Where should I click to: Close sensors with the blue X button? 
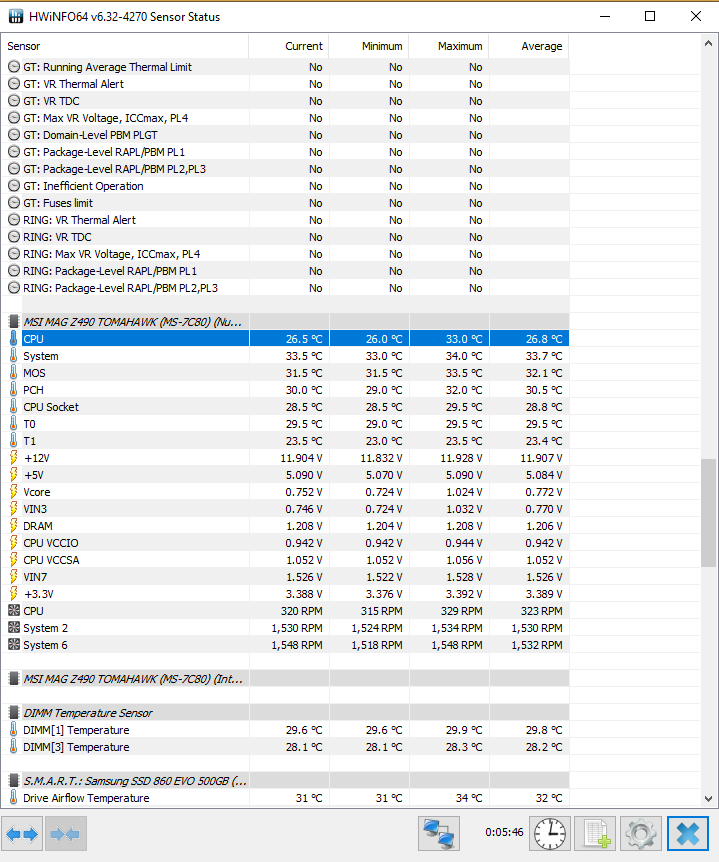click(x=688, y=834)
